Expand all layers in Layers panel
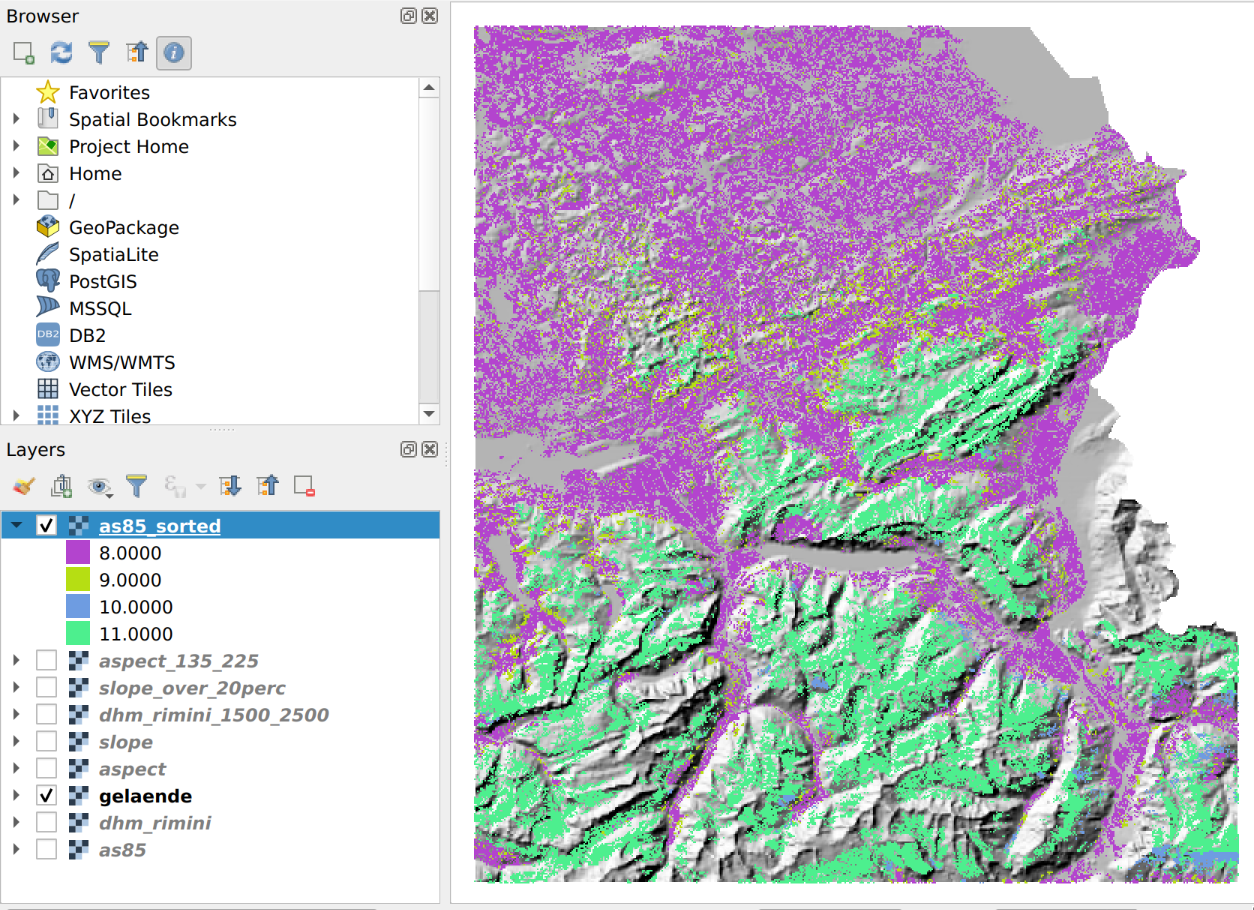The image size is (1254, 910). (231, 487)
